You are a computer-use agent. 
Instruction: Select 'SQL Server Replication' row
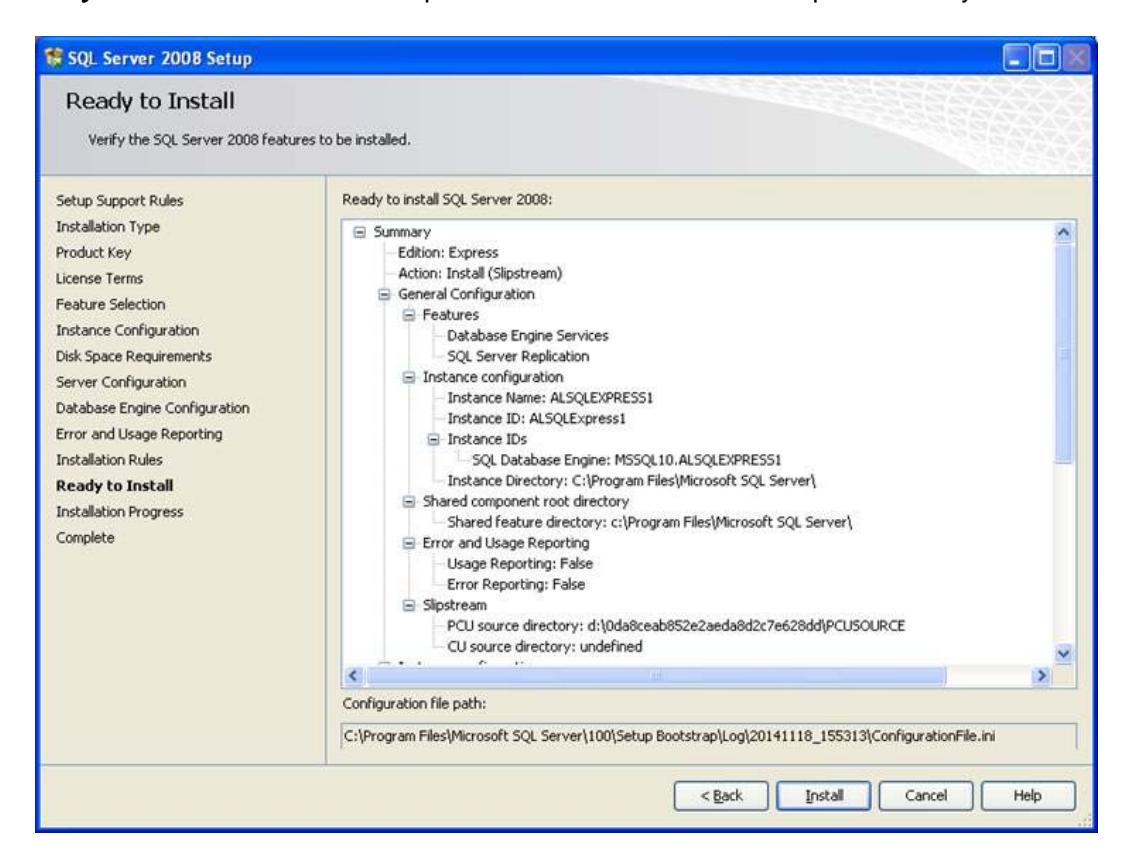(518, 356)
